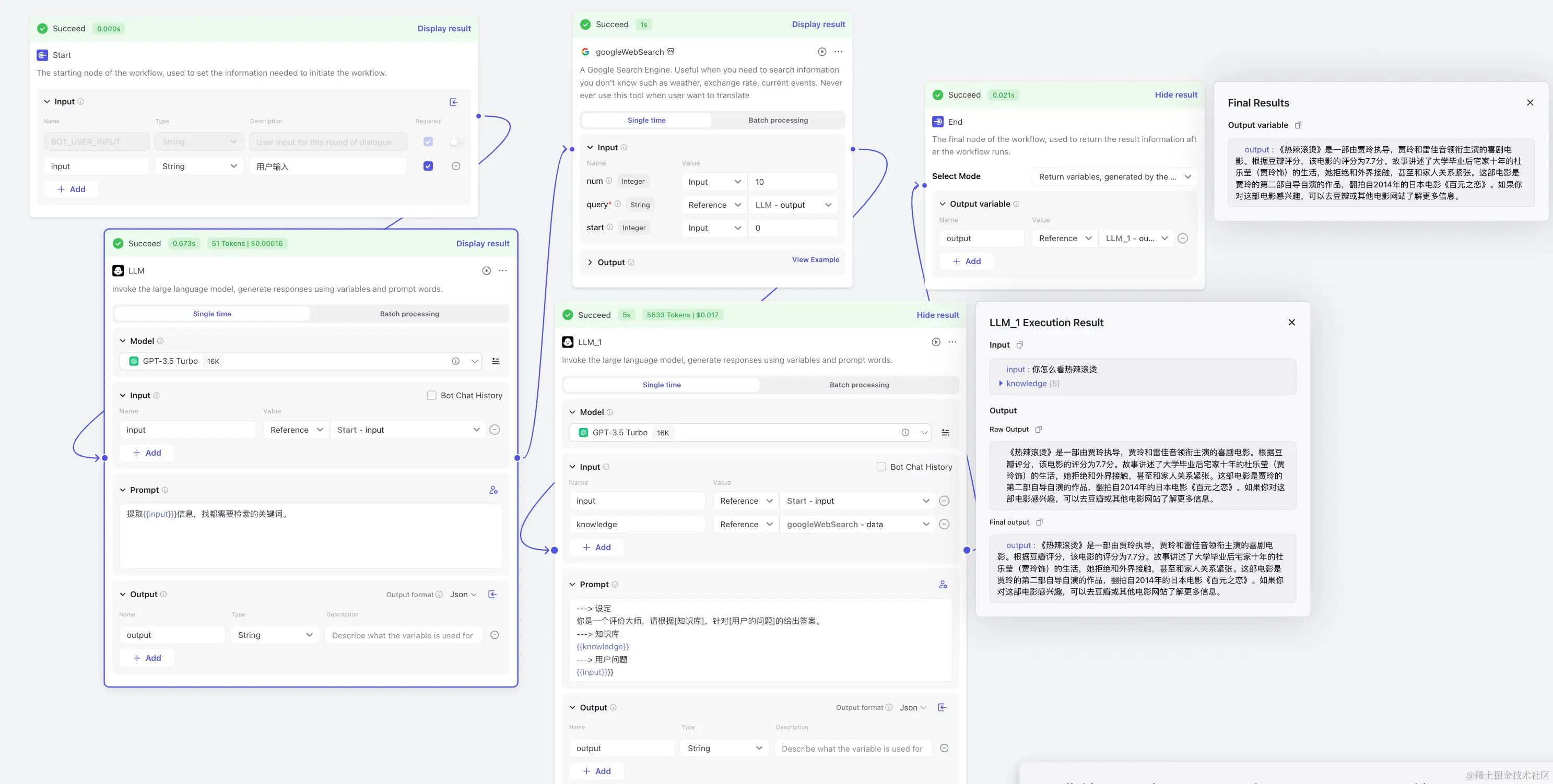Collapse the Input panel on the Start node

pyautogui.click(x=47, y=101)
